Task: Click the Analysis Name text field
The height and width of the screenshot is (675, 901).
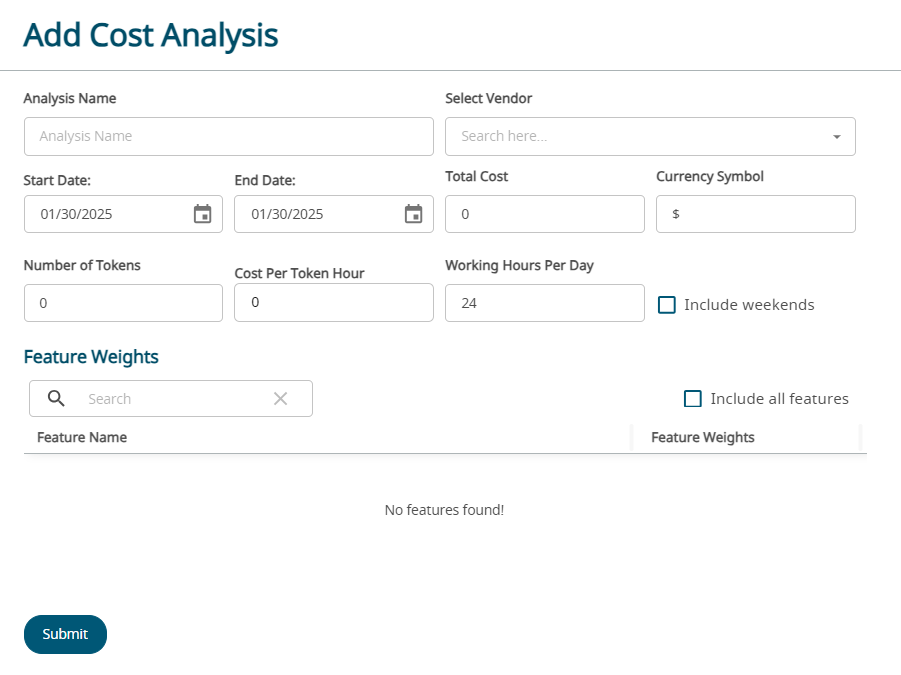Action: pos(228,137)
